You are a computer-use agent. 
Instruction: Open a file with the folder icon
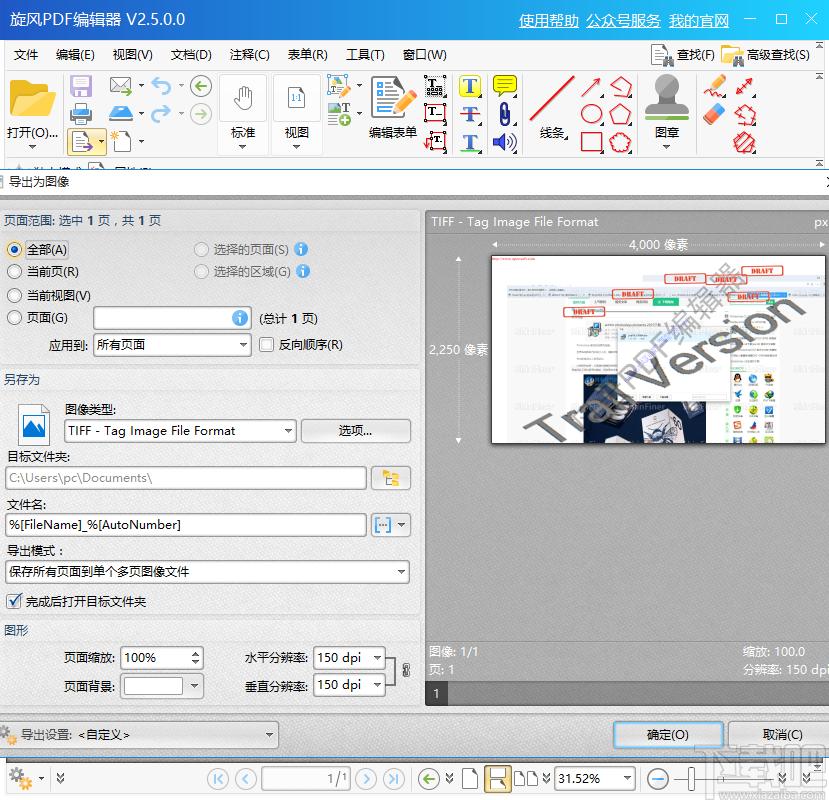[x=32, y=98]
